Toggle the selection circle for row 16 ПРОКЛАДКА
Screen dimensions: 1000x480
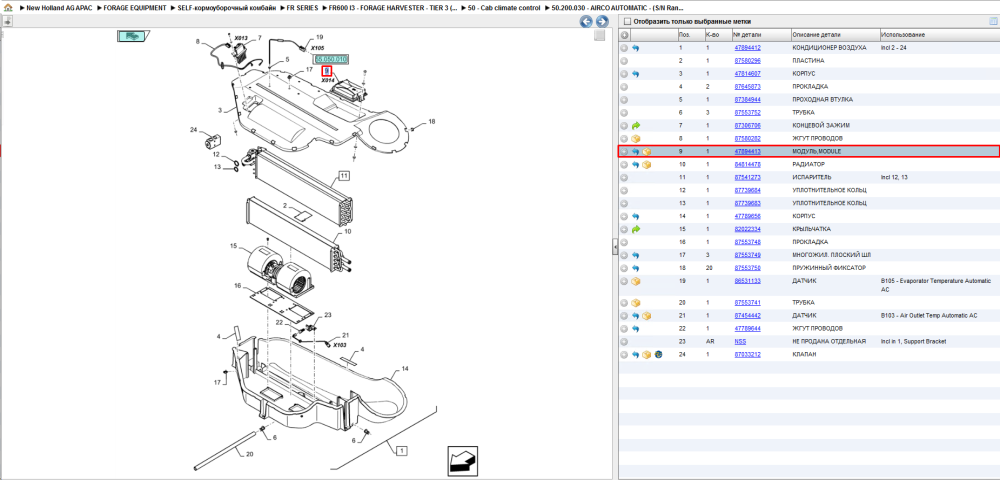624,242
